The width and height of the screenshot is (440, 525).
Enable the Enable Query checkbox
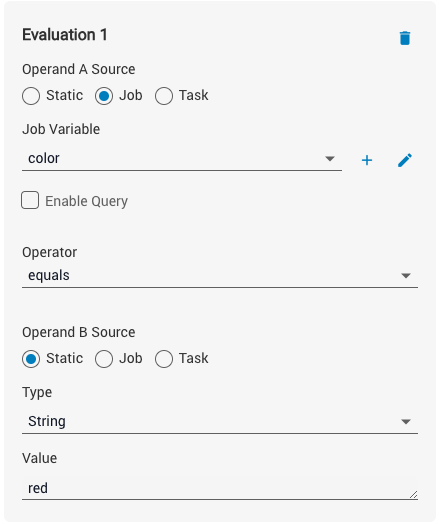click(30, 200)
